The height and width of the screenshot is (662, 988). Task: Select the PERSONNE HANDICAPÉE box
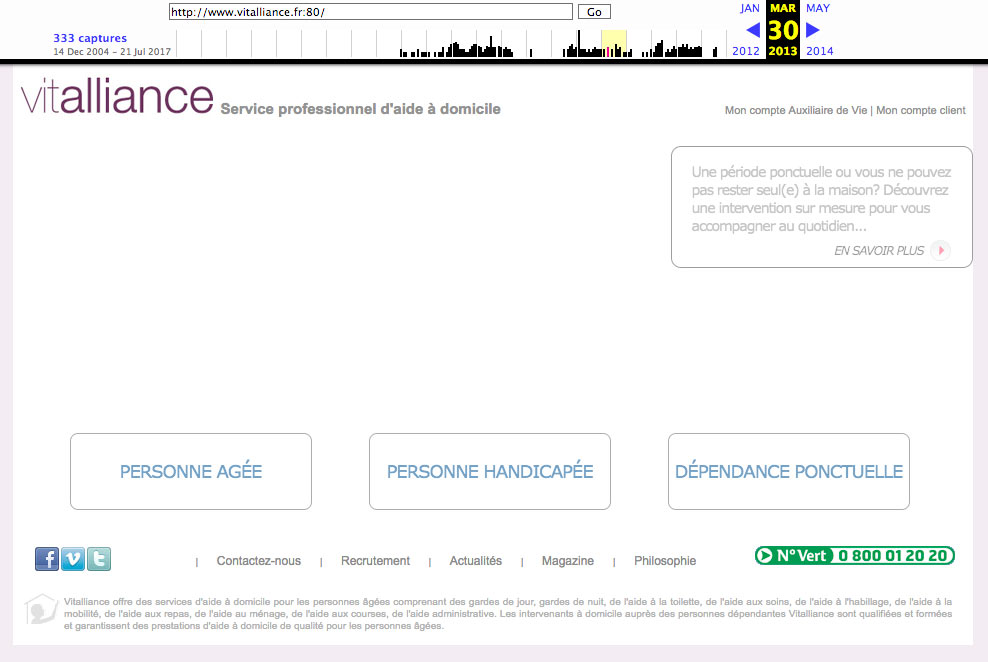coord(490,471)
